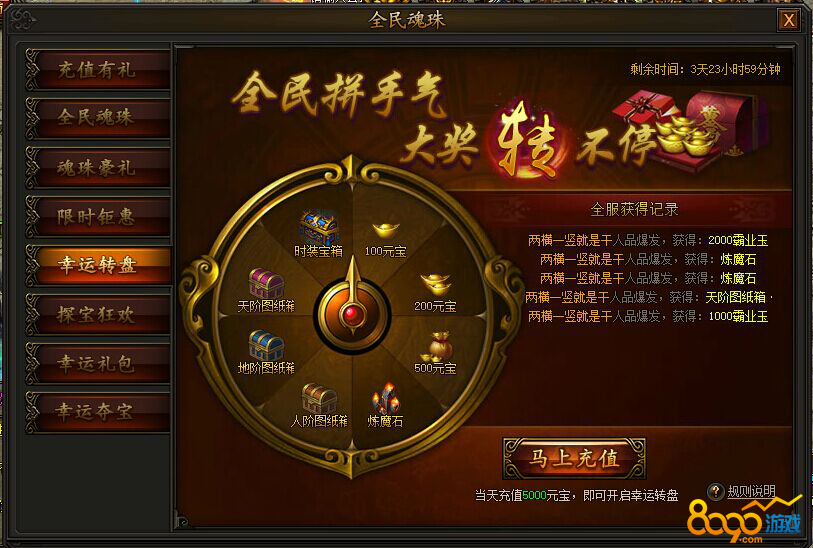Click the 时装宝箱 treasure chest icon
Image resolution: width=813 pixels, height=548 pixels.
pyautogui.click(x=319, y=227)
